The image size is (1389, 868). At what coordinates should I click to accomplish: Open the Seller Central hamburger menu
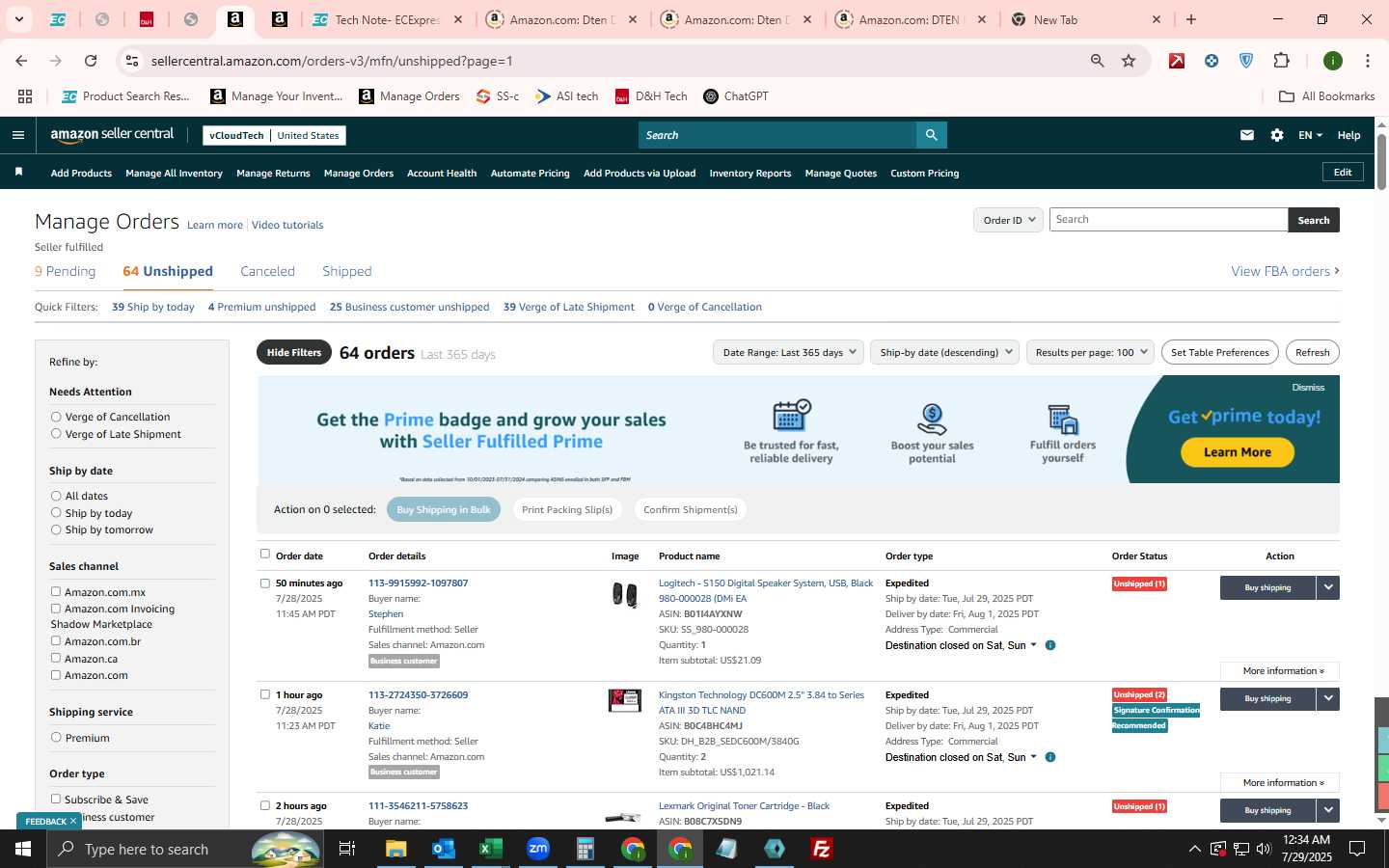(x=17, y=135)
